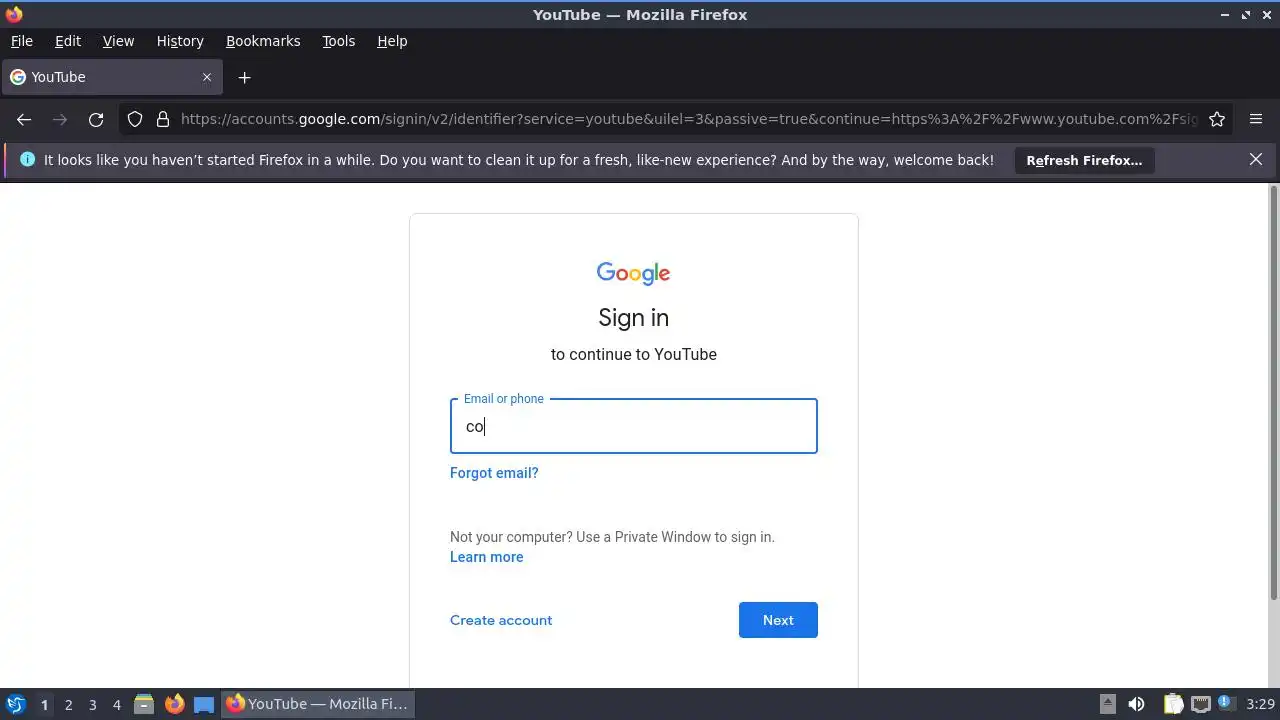Open the volume control in system tray
Viewport: 1280px width, 720px height.
1136,704
